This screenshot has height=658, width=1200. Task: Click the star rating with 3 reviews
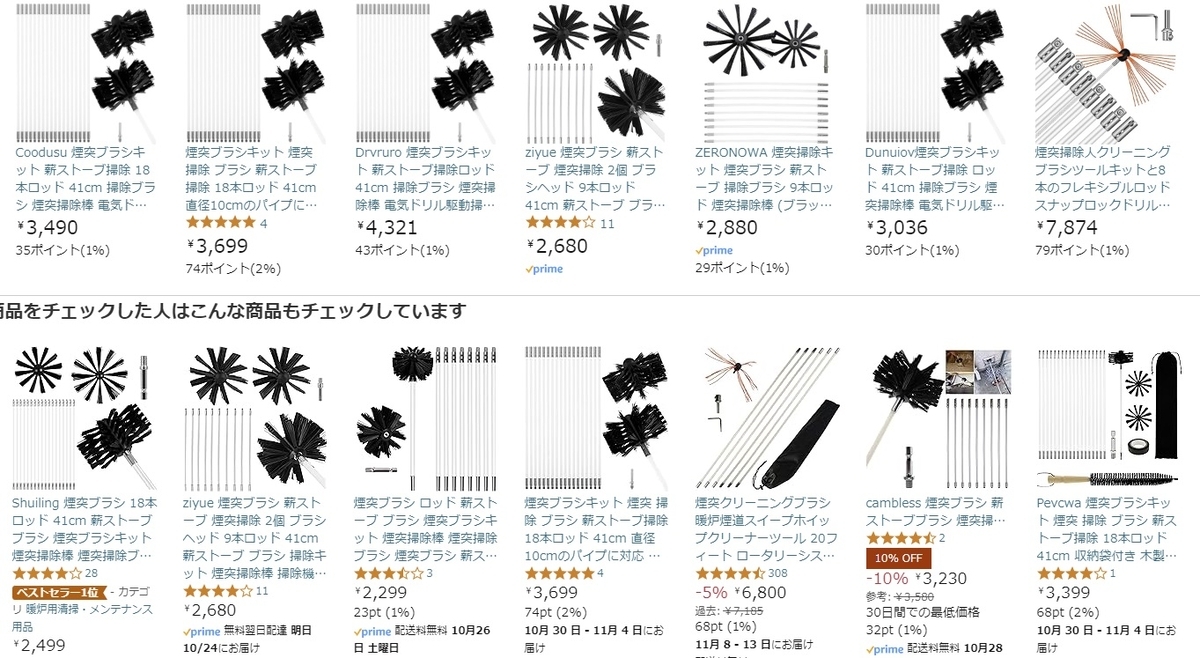tap(389, 573)
